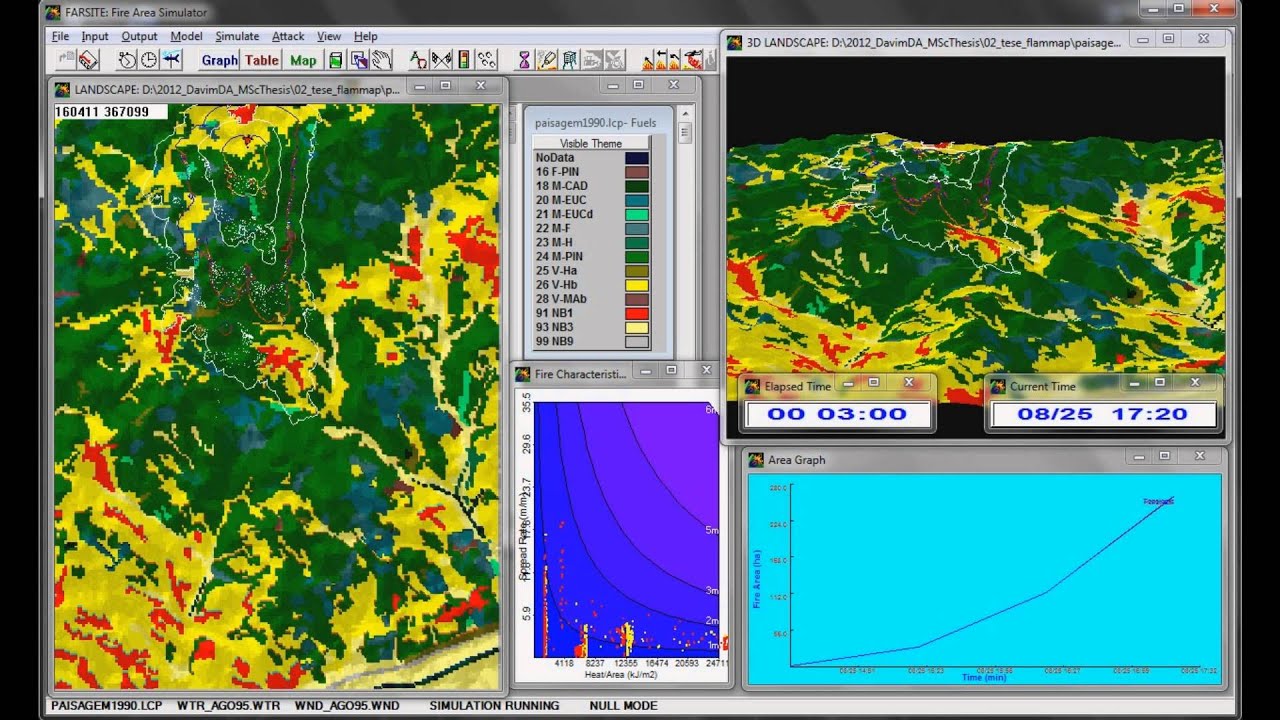Open the Output menu

click(139, 36)
